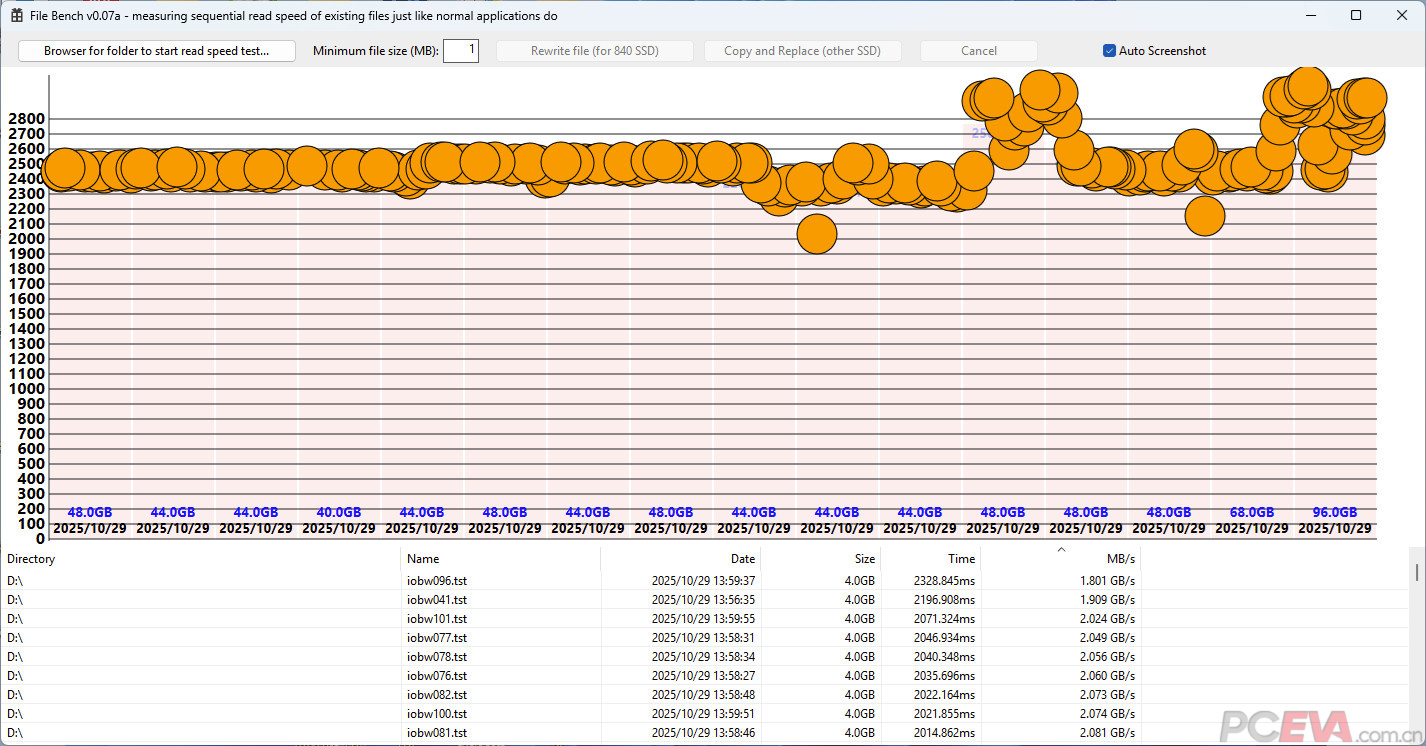Select the iobw077.tst entry in list

coord(437,638)
